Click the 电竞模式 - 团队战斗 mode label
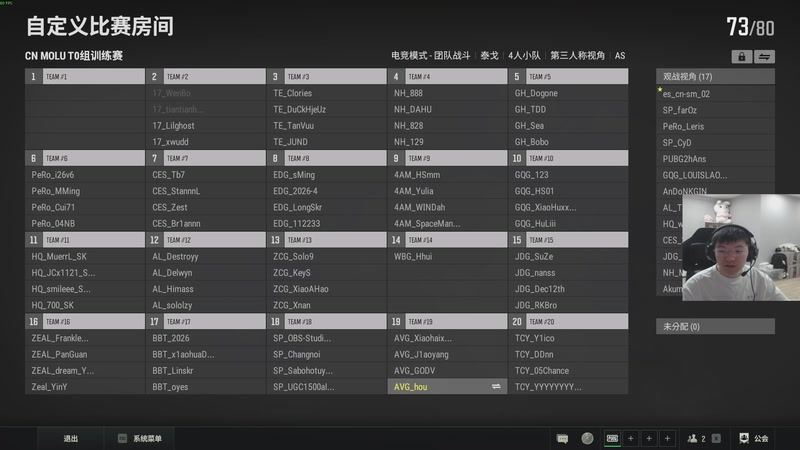 click(x=431, y=56)
